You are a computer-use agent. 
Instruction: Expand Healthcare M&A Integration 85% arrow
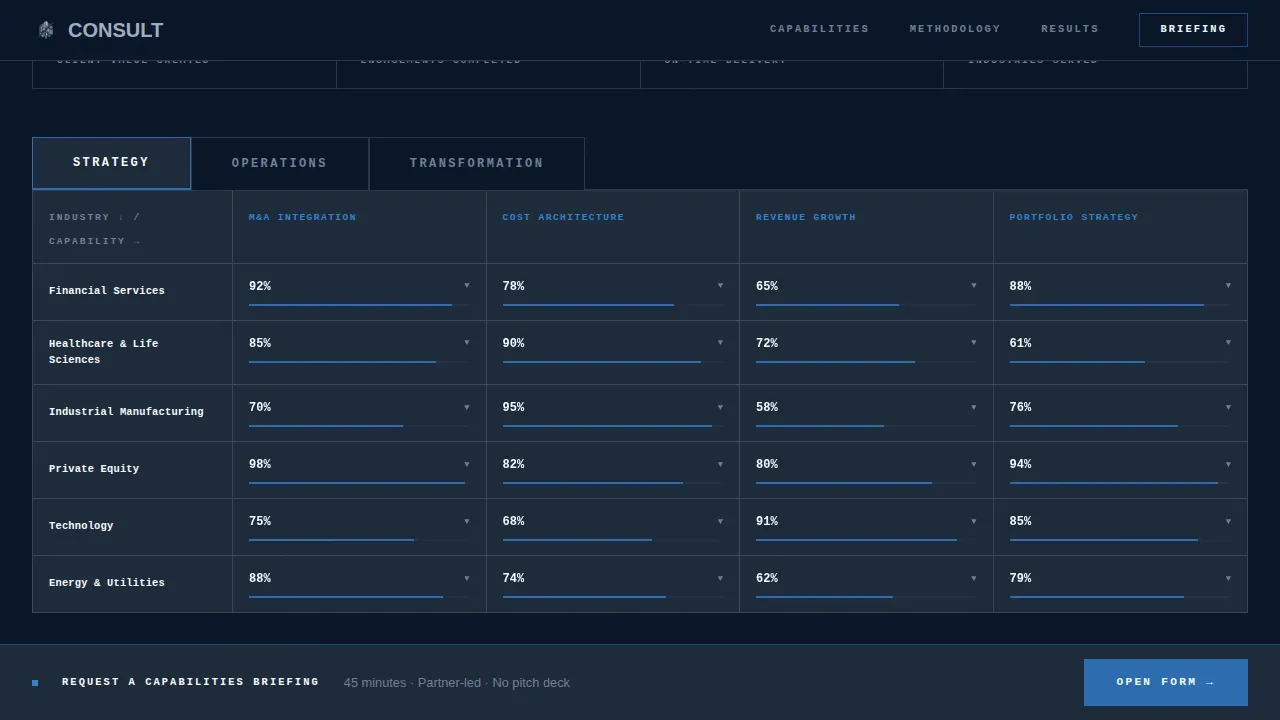click(x=466, y=343)
